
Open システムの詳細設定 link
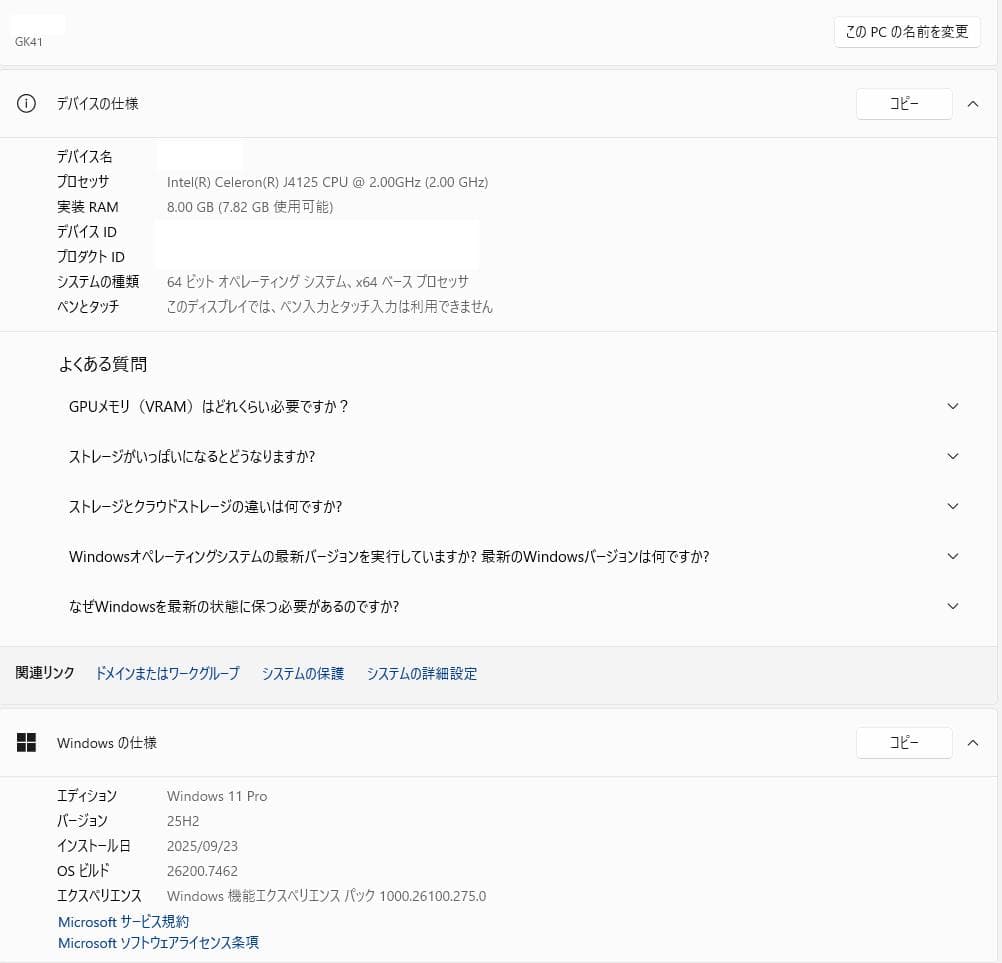pos(421,674)
